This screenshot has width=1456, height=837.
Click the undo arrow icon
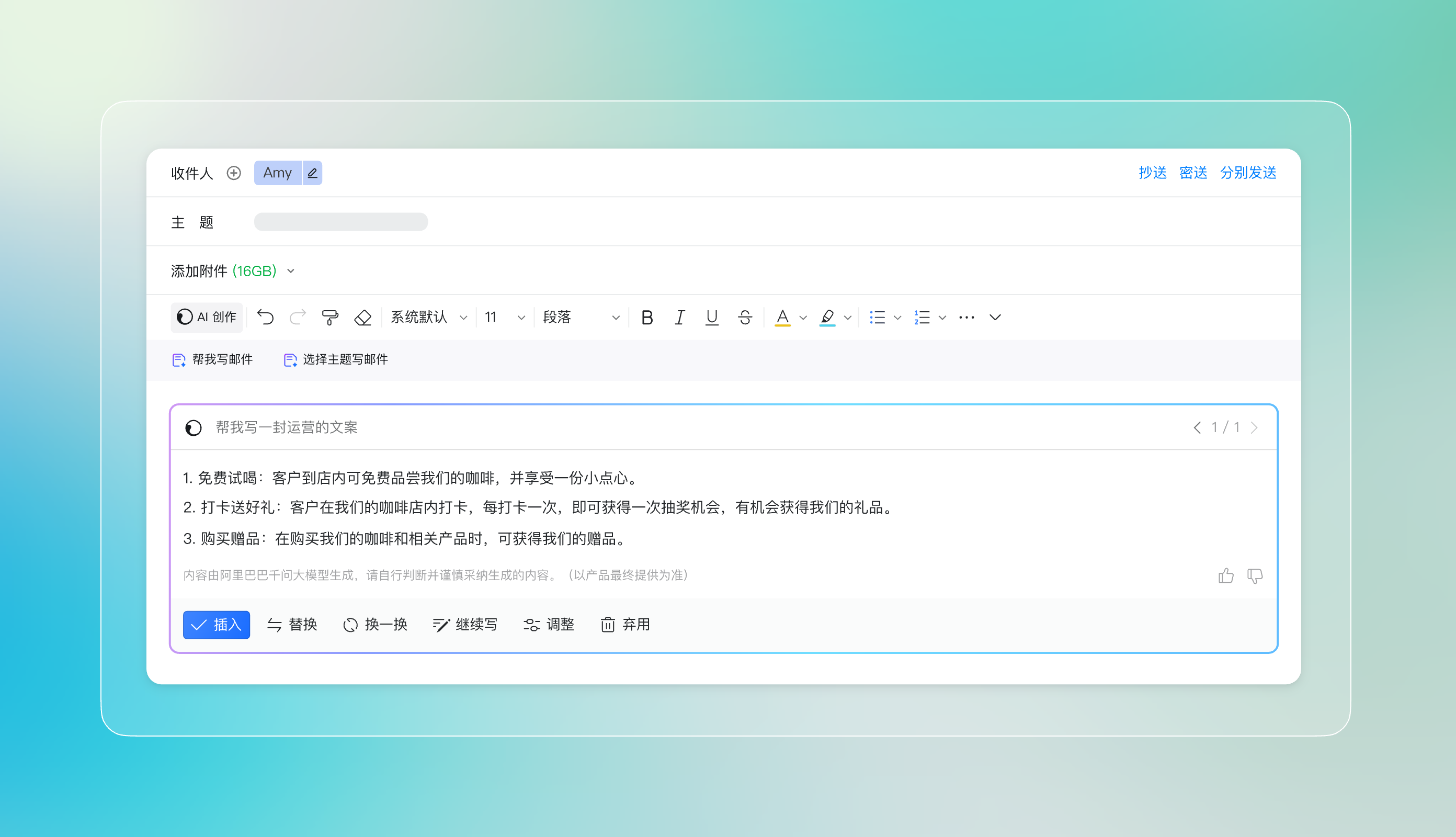coord(265,318)
